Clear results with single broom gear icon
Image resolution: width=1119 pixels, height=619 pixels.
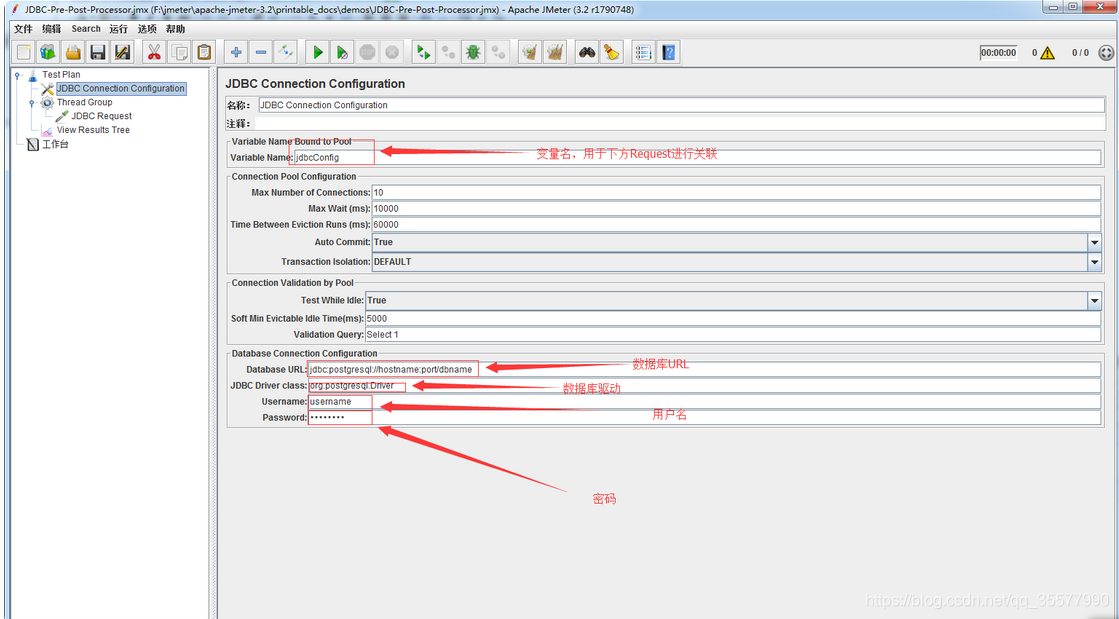529,52
